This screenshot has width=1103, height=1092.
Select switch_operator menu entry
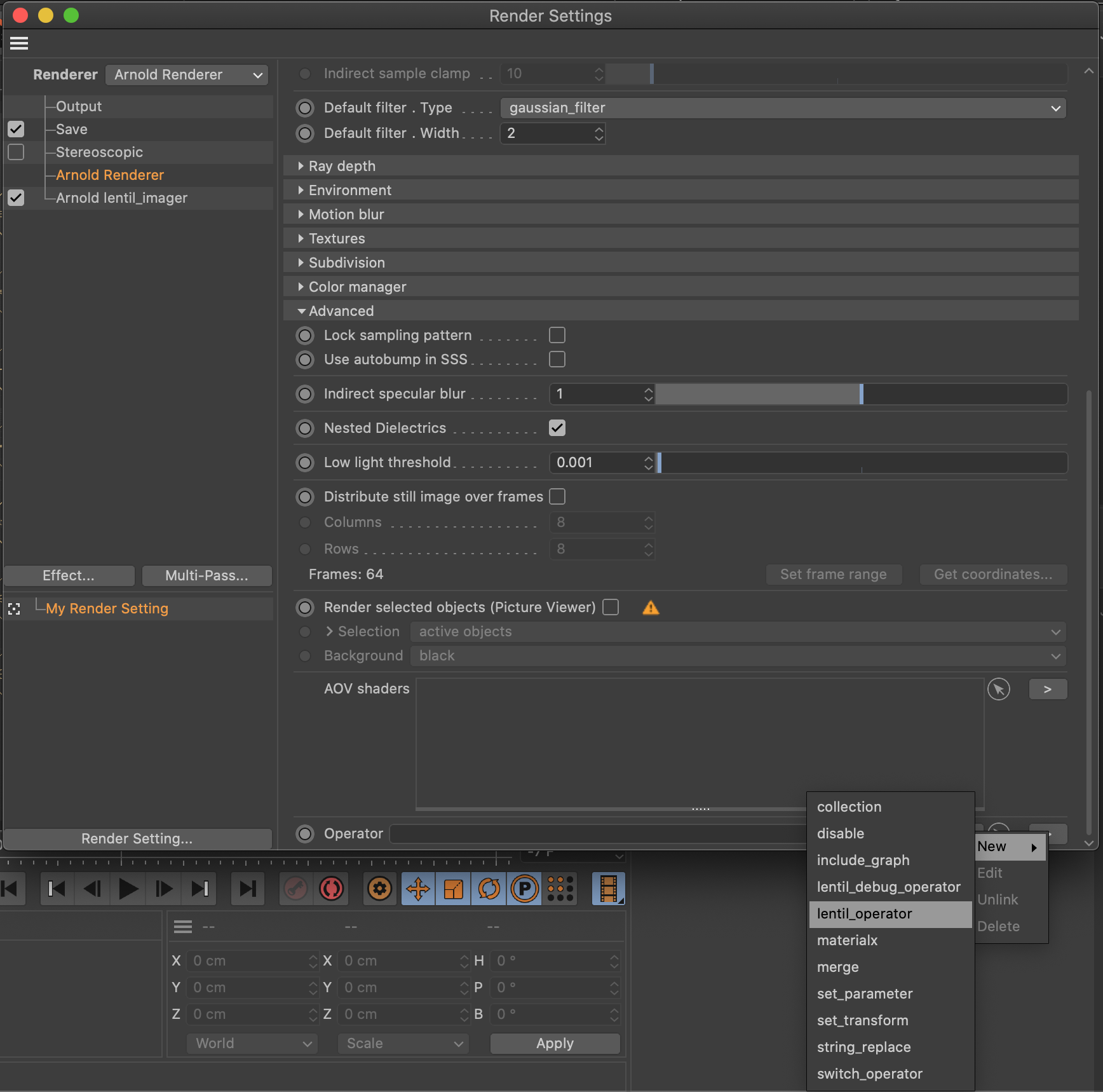pos(890,1074)
